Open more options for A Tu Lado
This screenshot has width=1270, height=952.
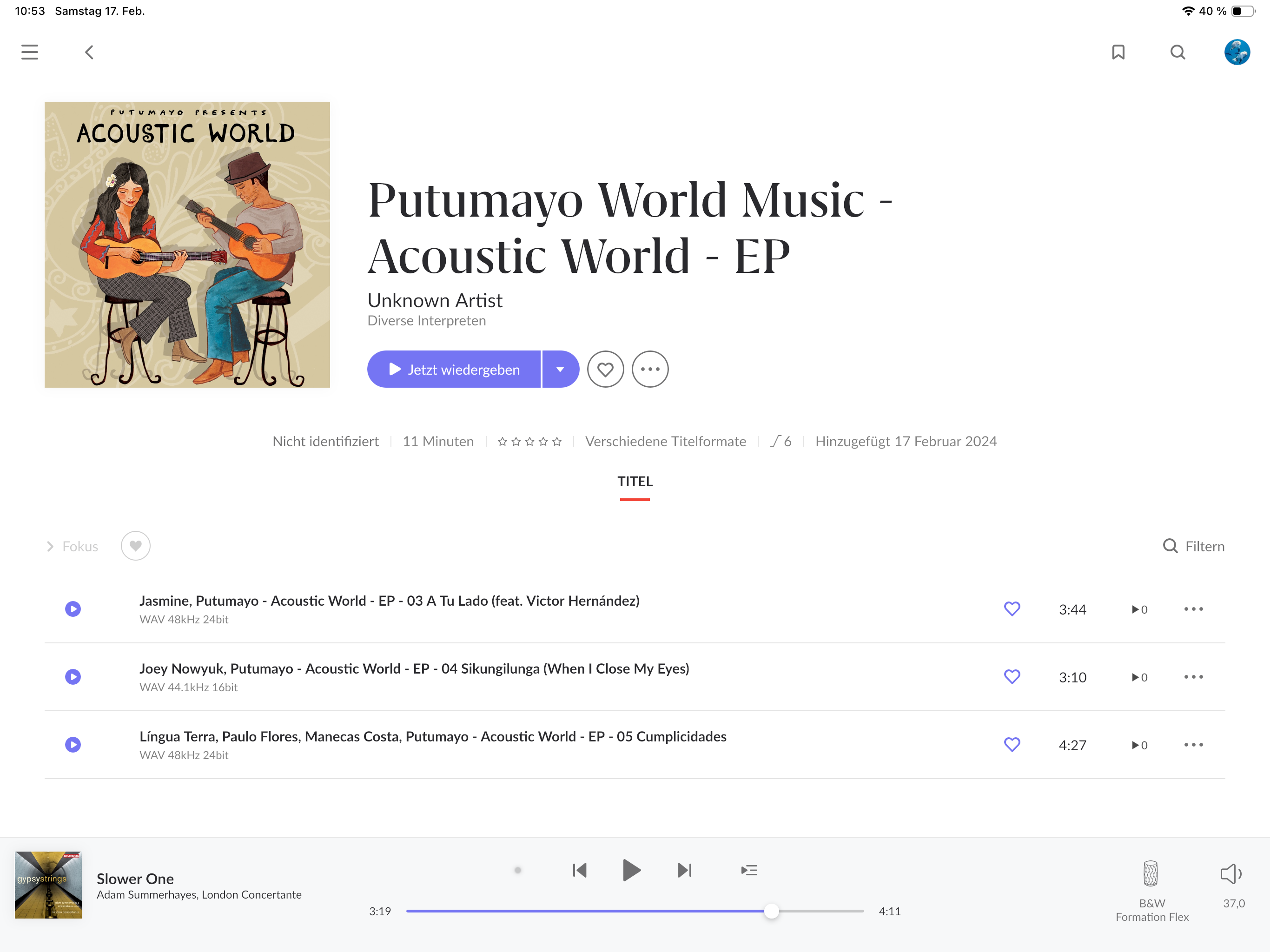coord(1194,608)
